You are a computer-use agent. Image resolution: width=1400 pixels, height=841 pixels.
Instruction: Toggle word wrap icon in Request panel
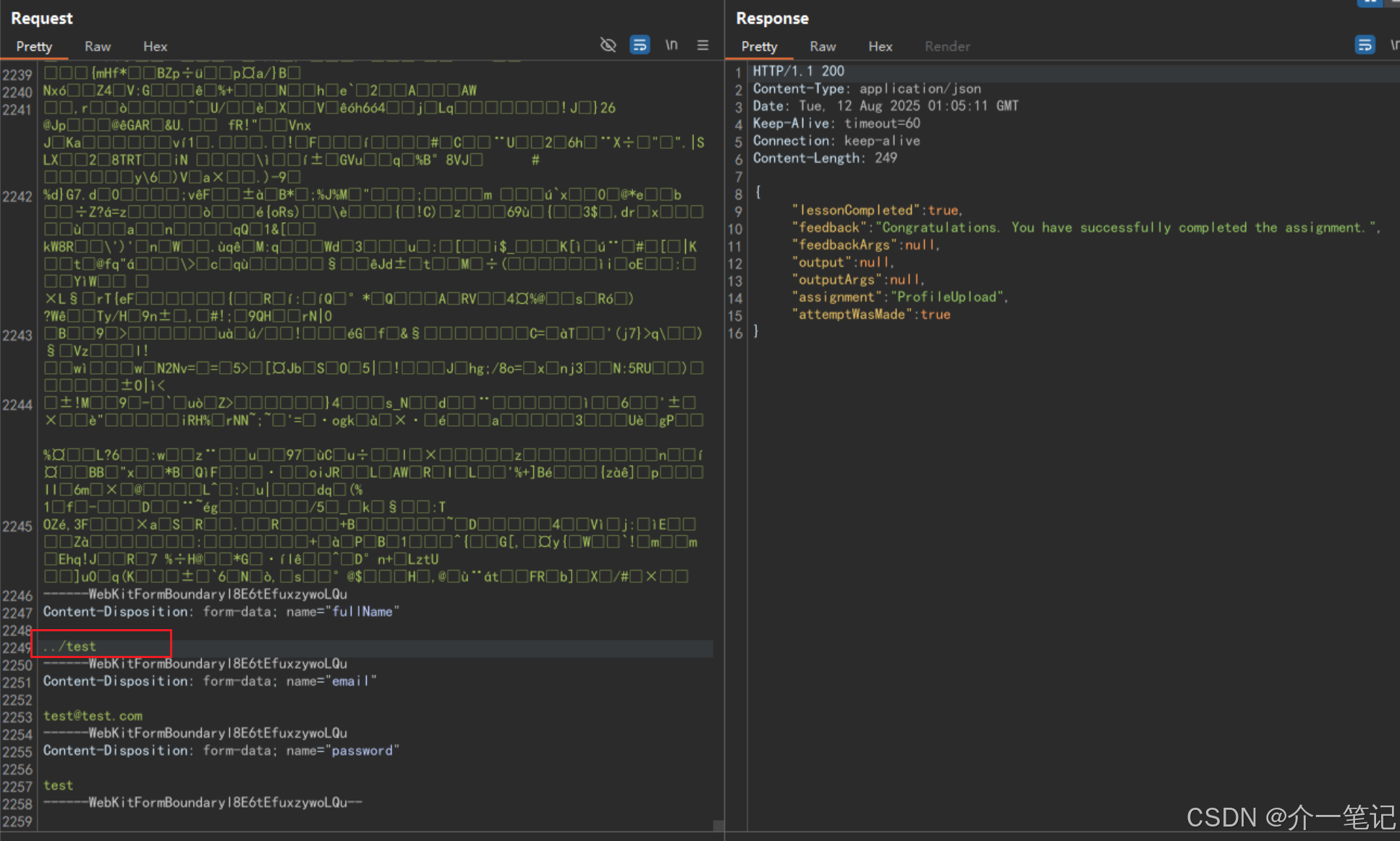[x=640, y=45]
